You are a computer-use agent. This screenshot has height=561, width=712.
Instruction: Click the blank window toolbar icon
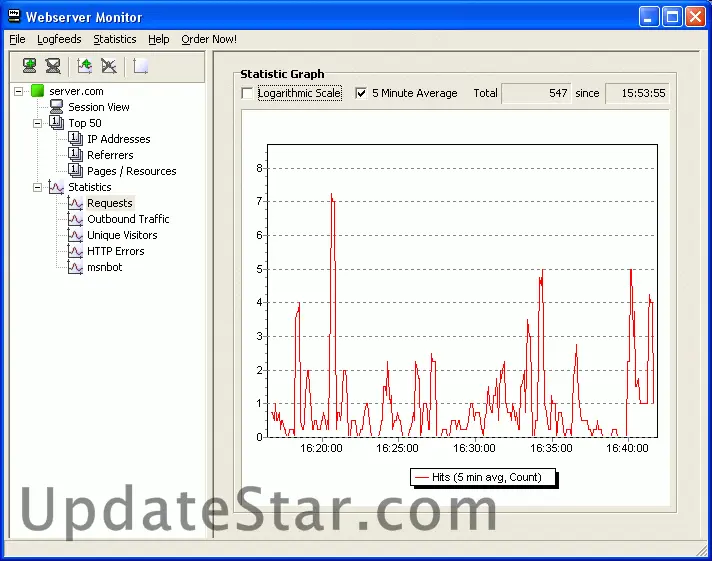tap(140, 66)
